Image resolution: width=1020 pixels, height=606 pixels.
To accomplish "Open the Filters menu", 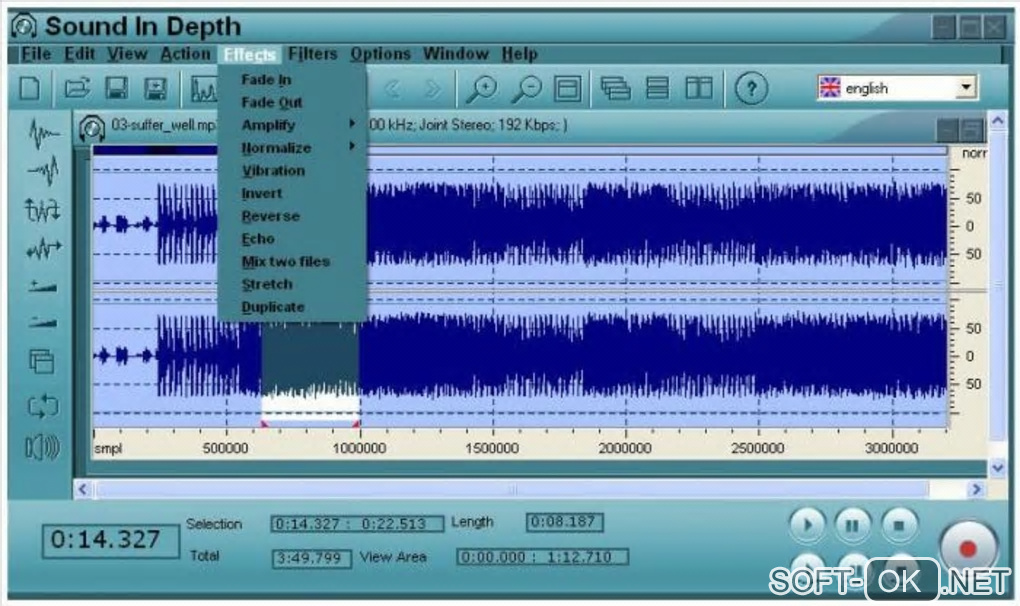I will point(312,54).
